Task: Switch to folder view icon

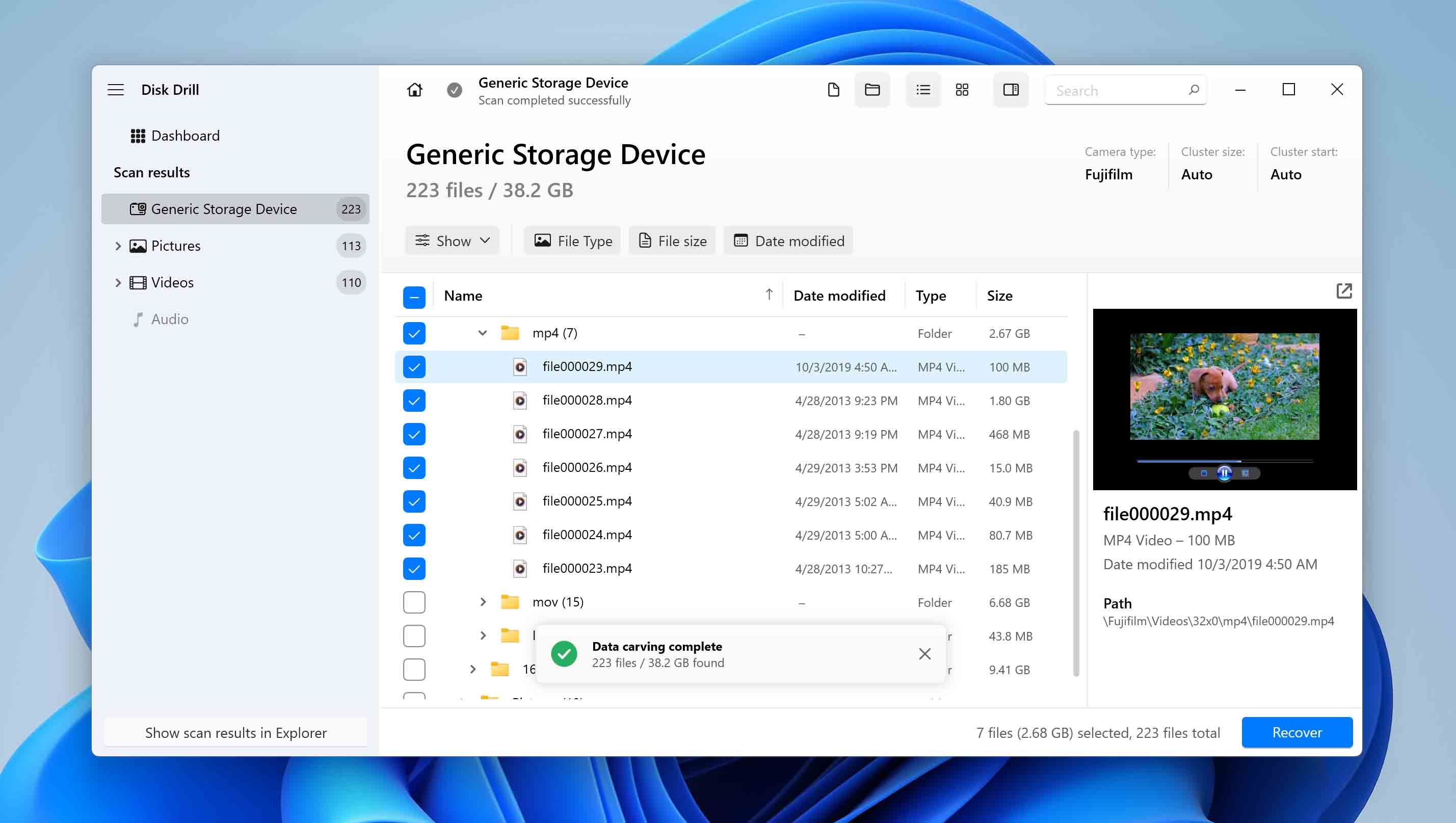Action: coord(872,90)
